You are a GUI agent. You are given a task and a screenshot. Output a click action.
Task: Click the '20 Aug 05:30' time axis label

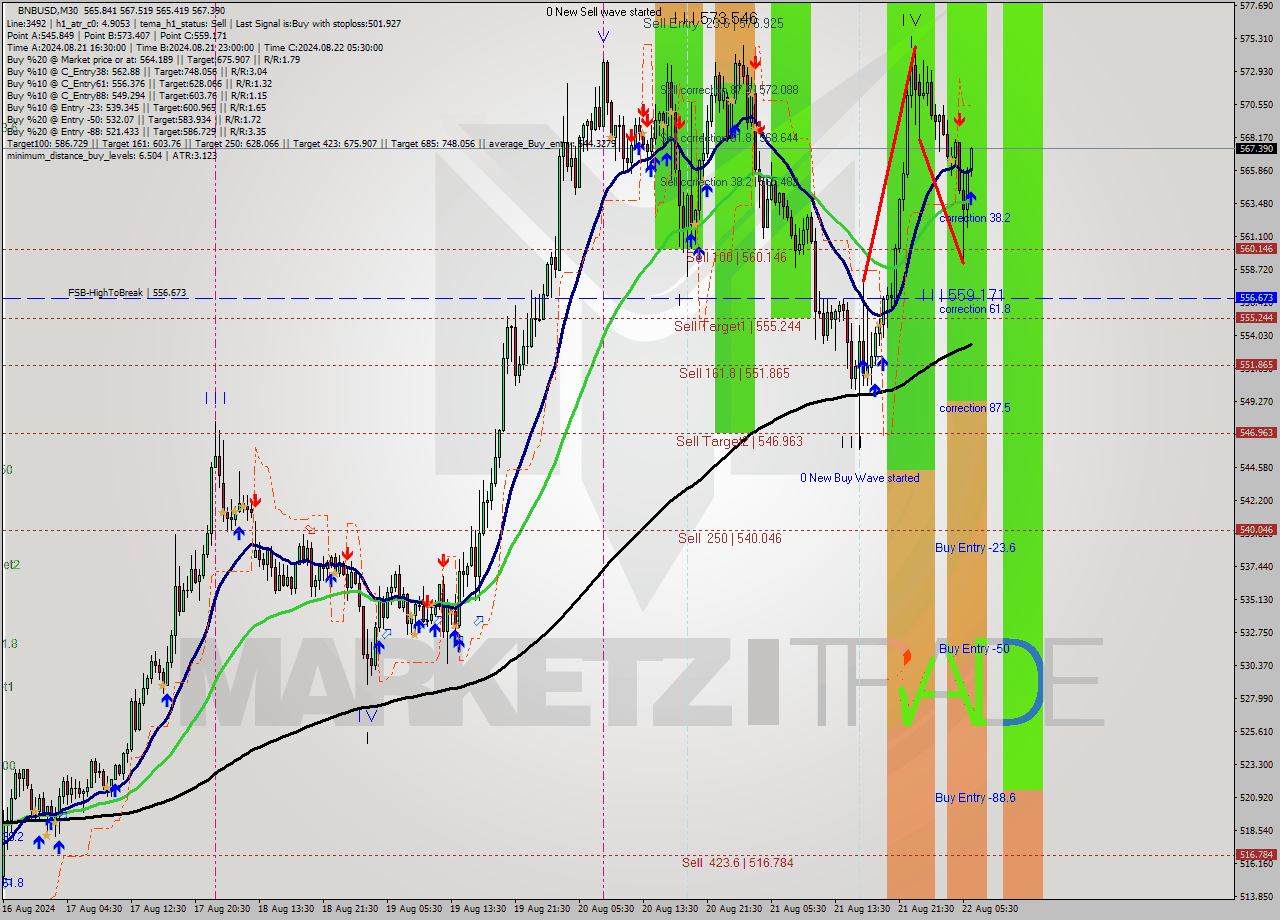(x=607, y=909)
